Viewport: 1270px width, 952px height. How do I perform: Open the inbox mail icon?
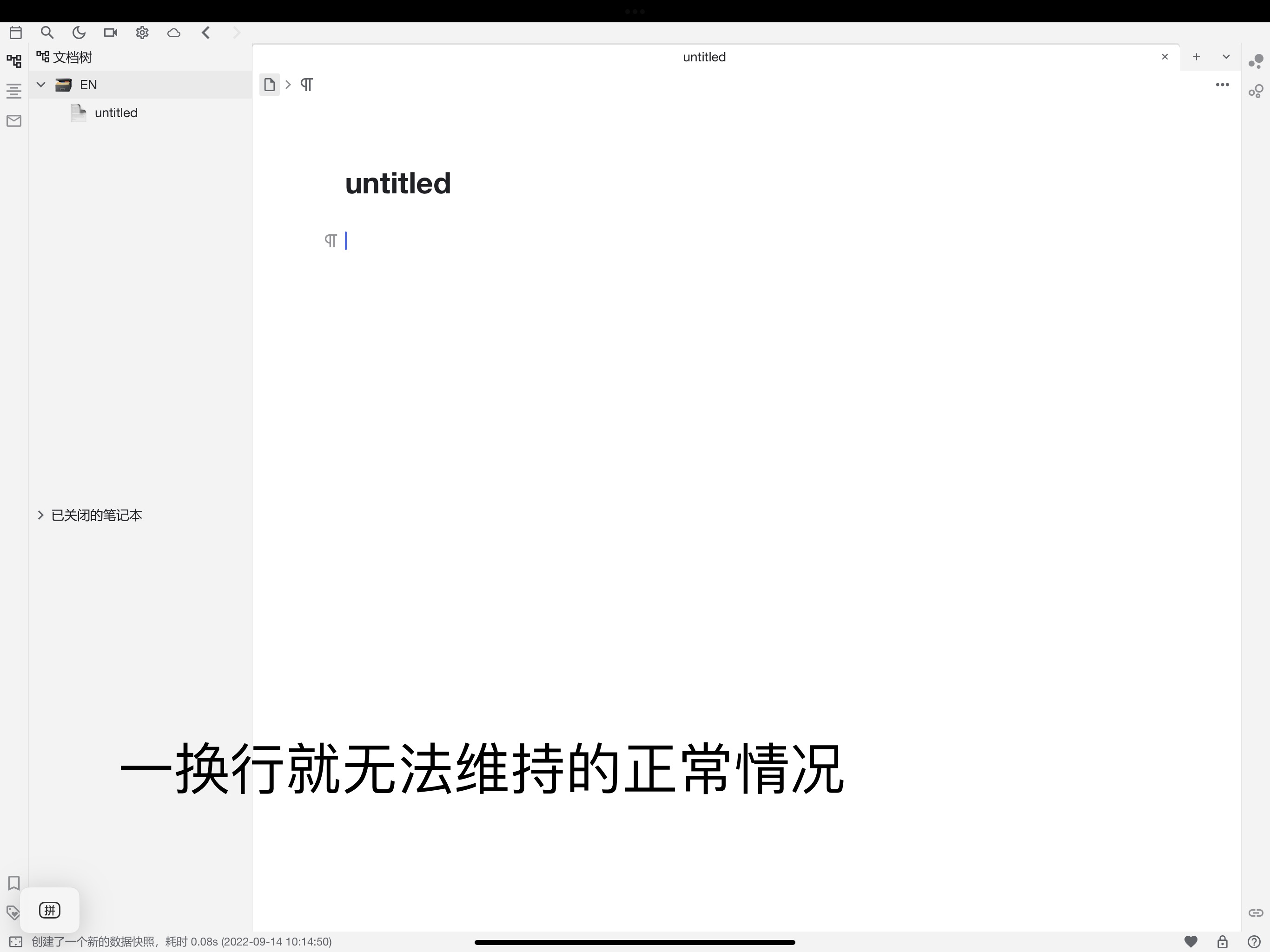click(x=14, y=120)
